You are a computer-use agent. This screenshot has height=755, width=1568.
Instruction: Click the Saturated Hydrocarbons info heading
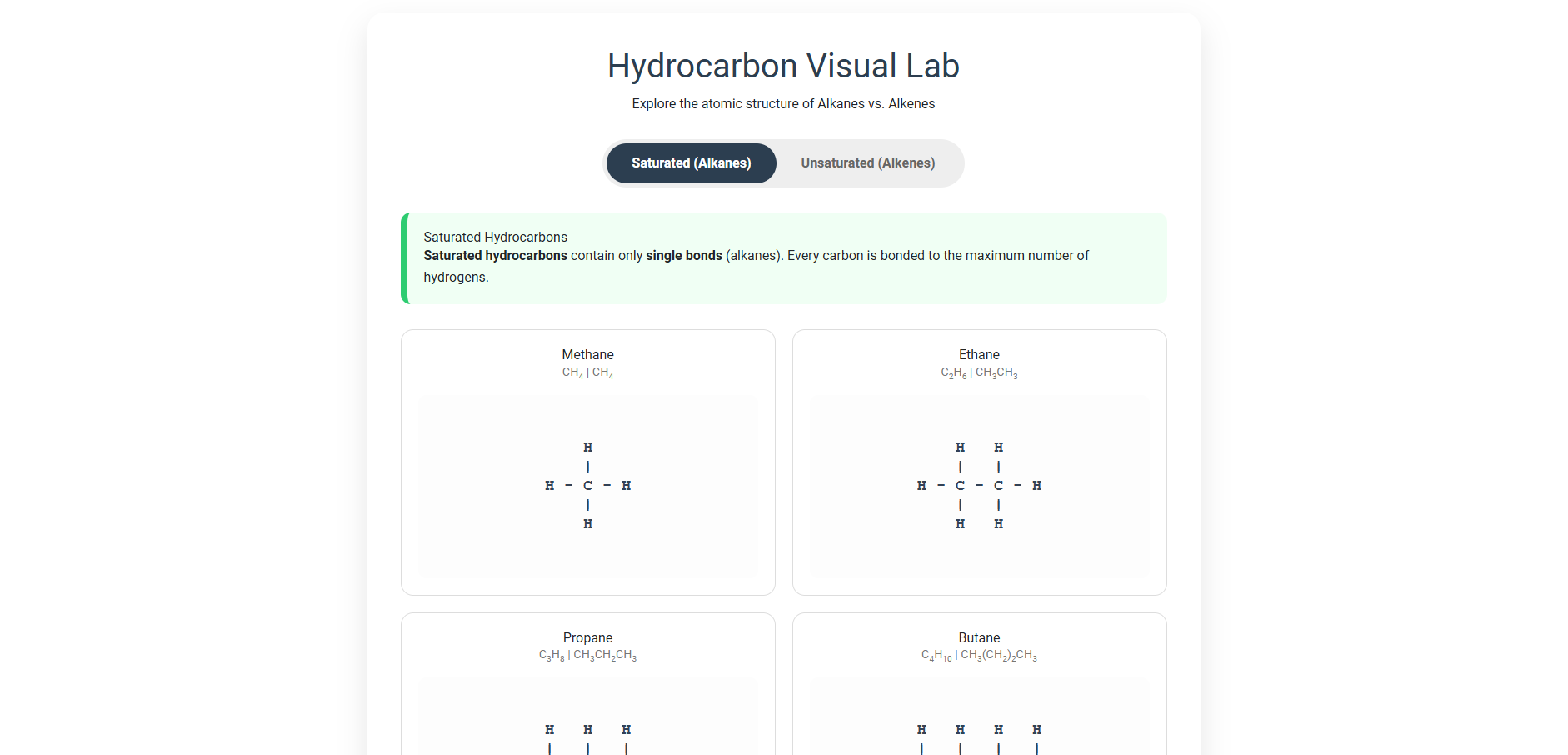click(495, 237)
